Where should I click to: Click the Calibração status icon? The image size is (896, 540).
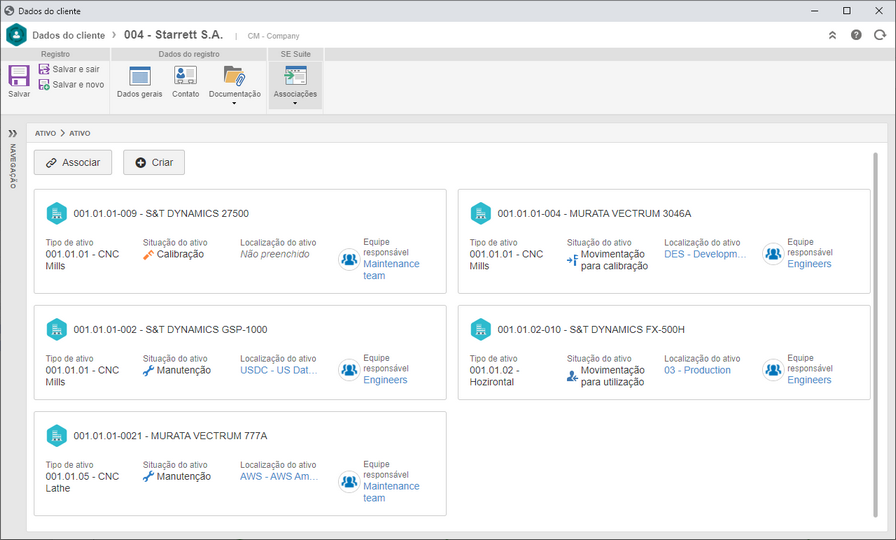click(x=149, y=255)
